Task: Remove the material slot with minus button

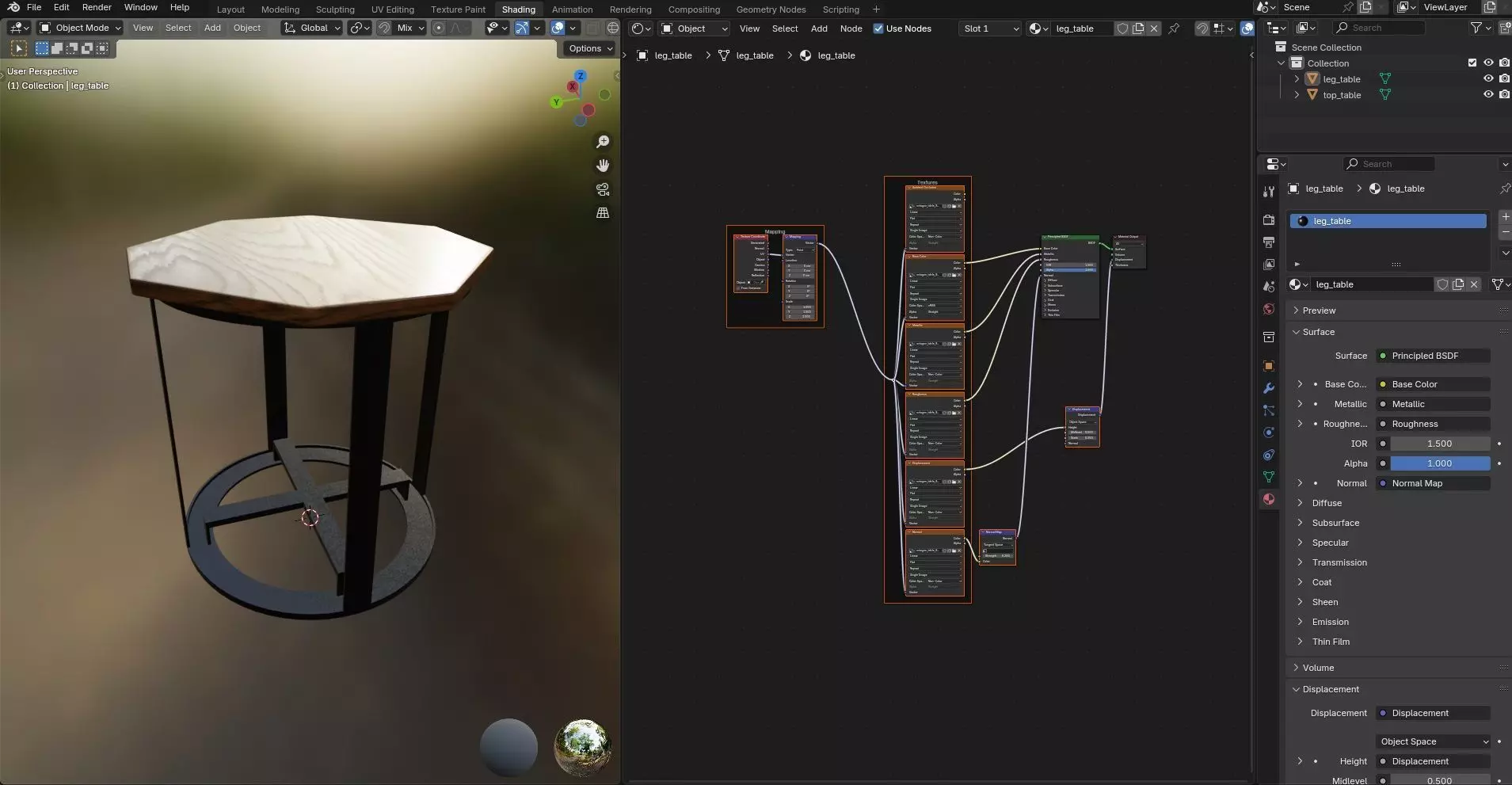Action: click(1505, 232)
